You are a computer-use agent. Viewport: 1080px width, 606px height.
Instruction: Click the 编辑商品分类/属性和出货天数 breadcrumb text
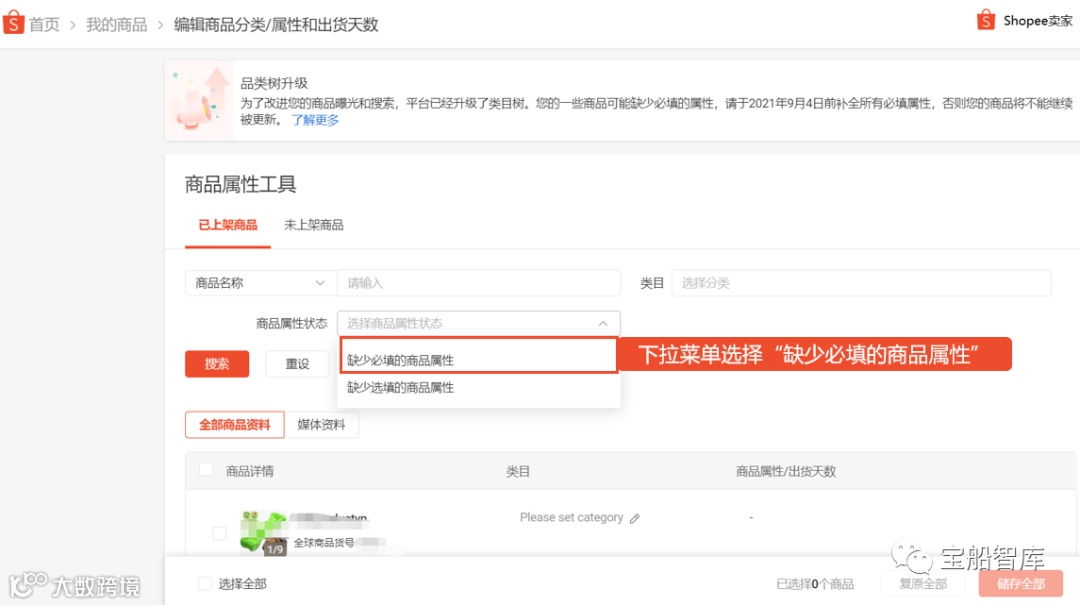[x=276, y=25]
